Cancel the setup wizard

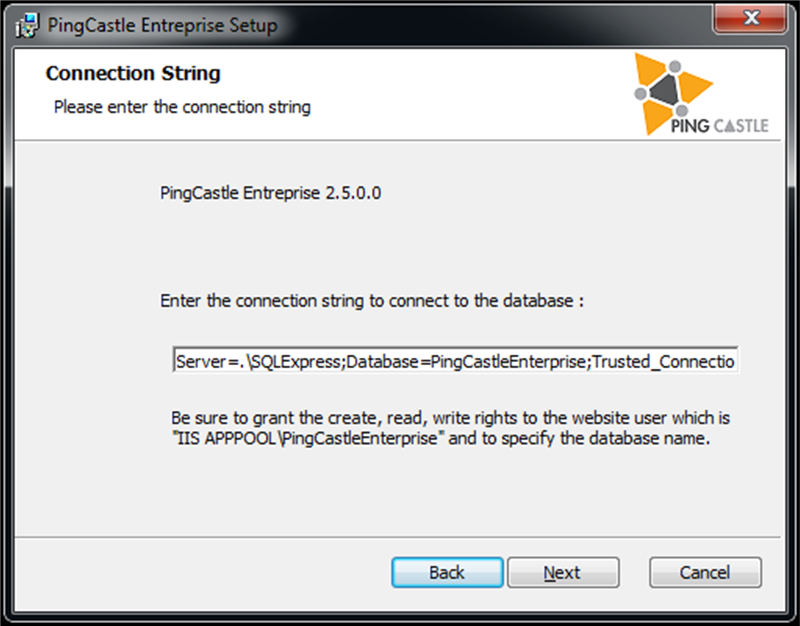pyautogui.click(x=705, y=572)
